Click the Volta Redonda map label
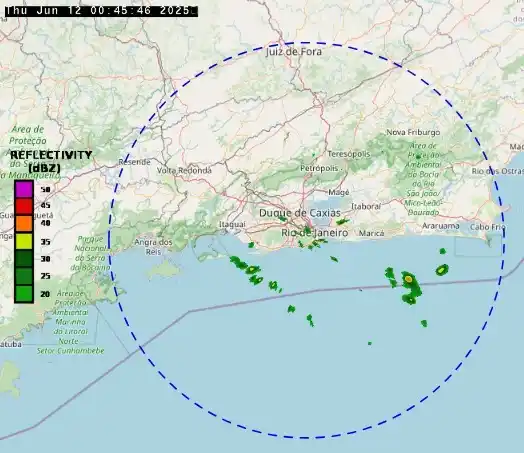 click(184, 170)
